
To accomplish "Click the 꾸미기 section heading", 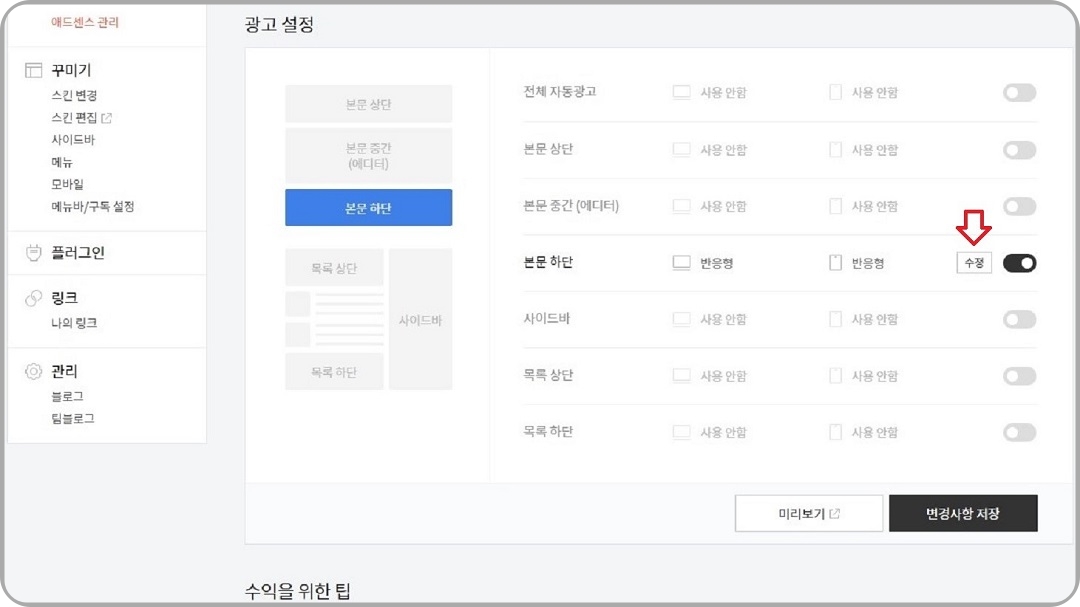I will click(x=71, y=70).
